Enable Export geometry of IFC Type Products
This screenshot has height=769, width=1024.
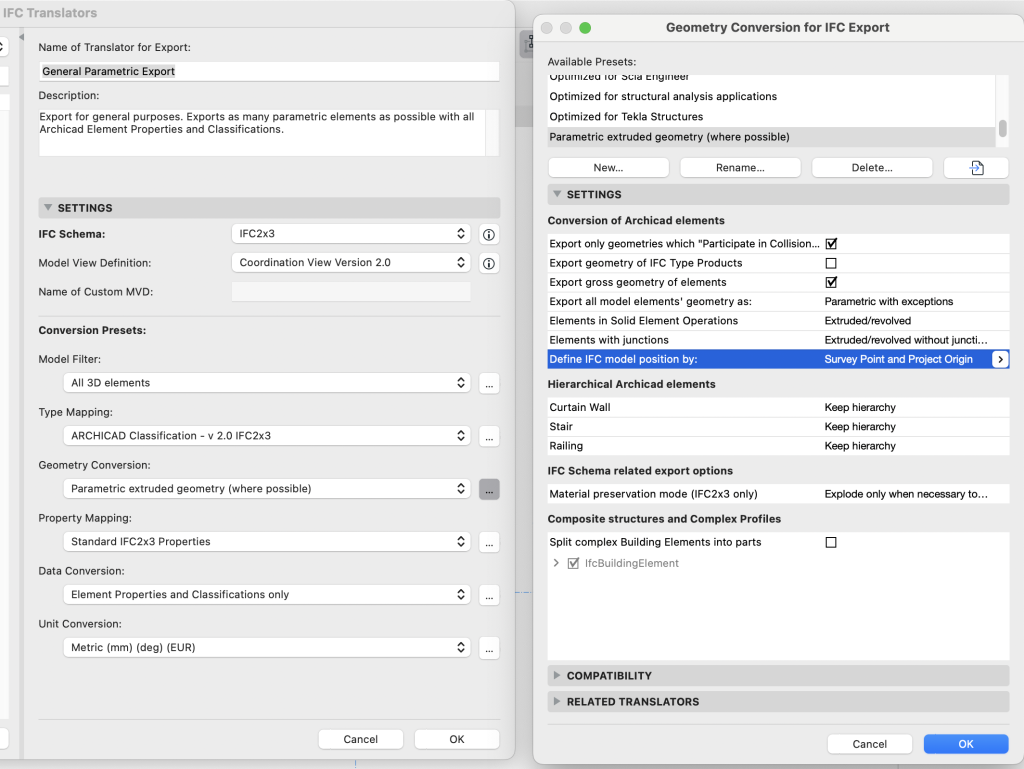[x=831, y=263]
